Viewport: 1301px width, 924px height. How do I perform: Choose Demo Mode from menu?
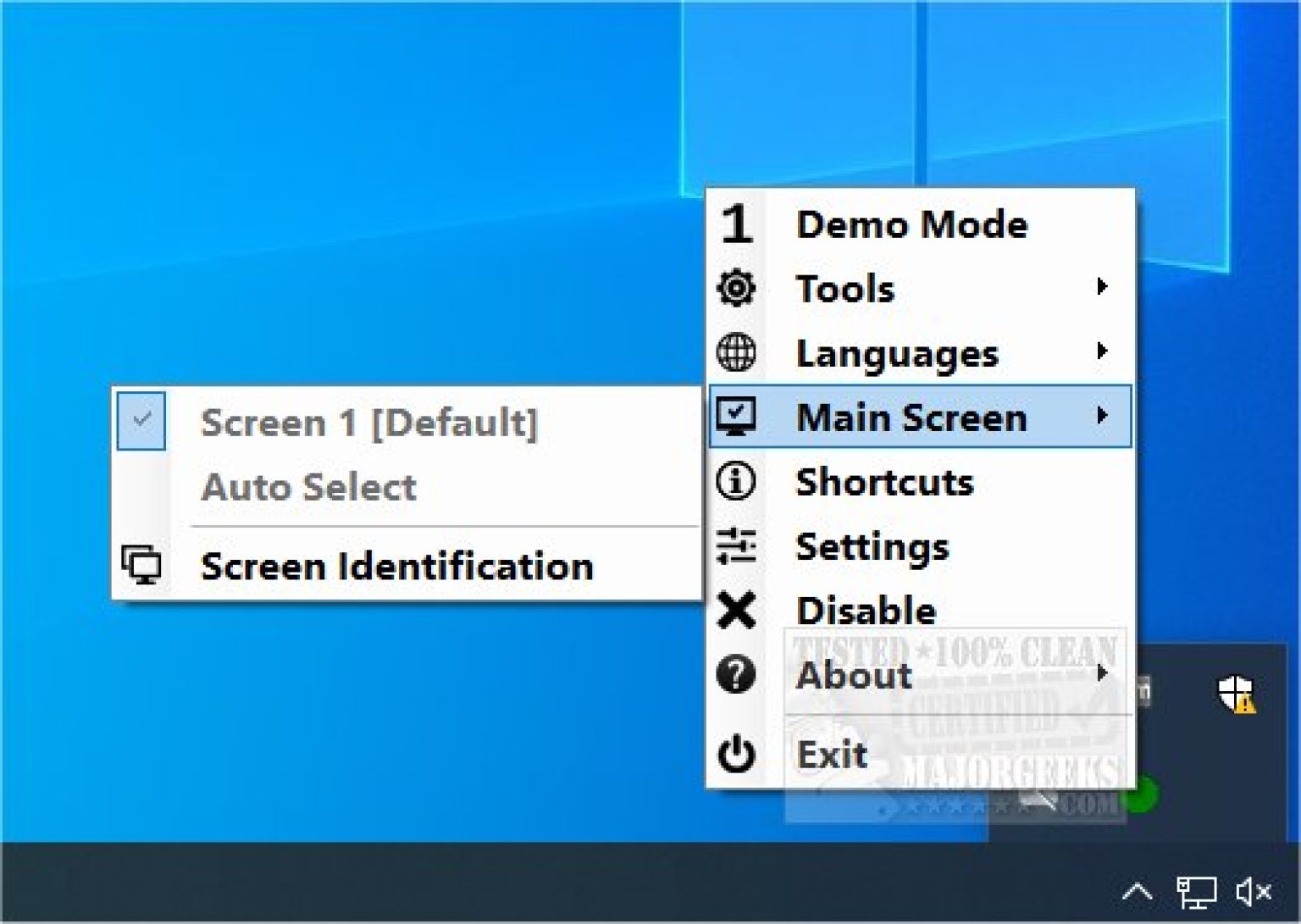point(913,224)
